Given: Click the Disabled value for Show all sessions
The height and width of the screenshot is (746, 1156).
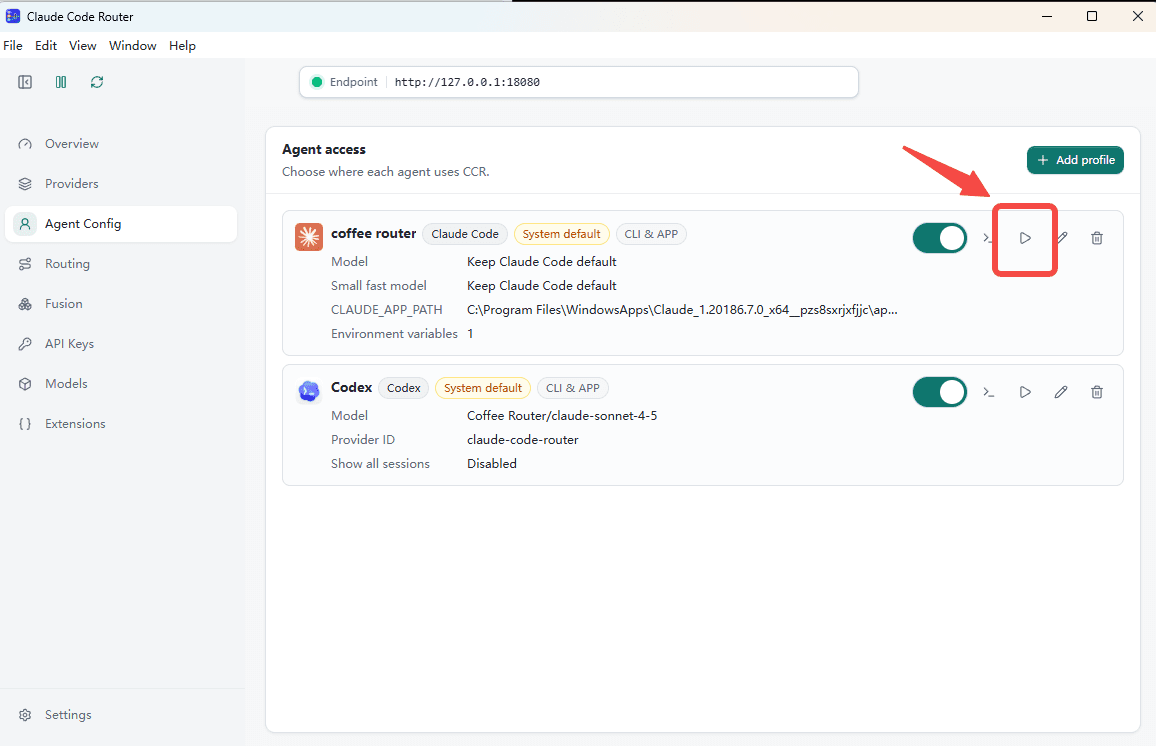Looking at the screenshot, I should 492,464.
